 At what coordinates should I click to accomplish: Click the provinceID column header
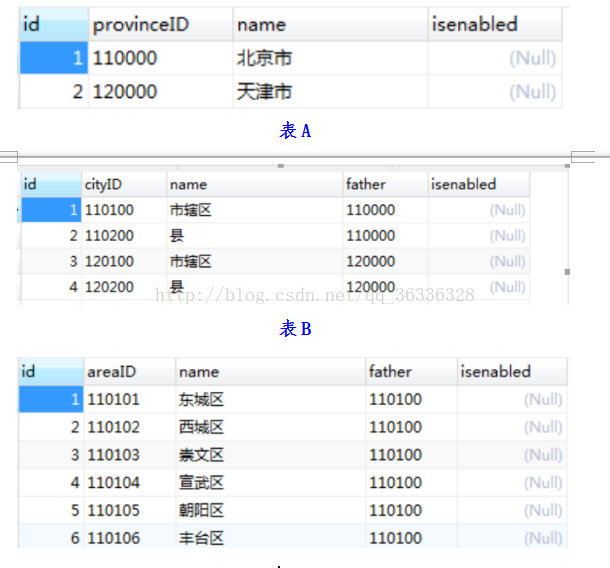(x=161, y=25)
